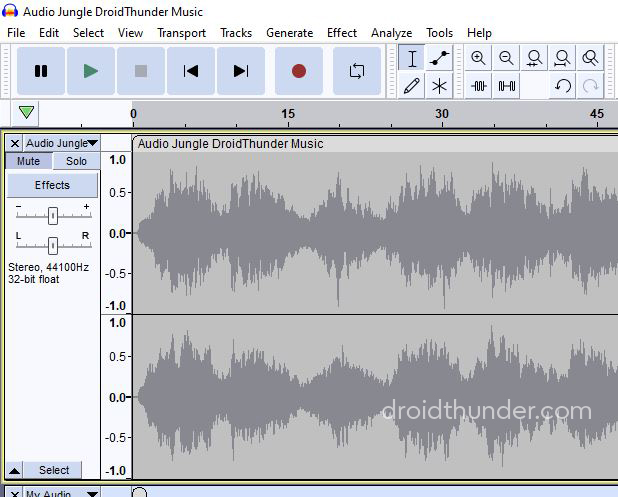The height and width of the screenshot is (497, 618).
Task: Open the View menu
Action: (130, 33)
